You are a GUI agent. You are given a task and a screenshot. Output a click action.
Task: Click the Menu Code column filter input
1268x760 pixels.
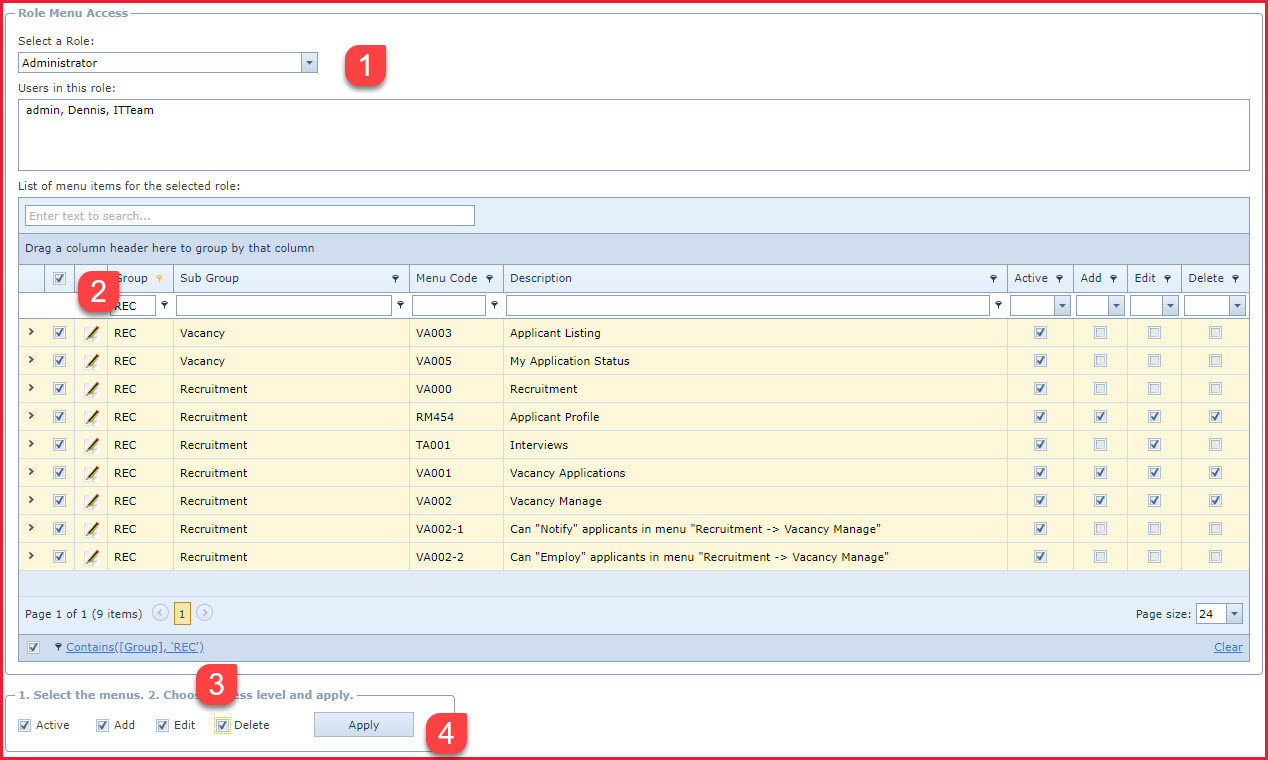point(449,306)
